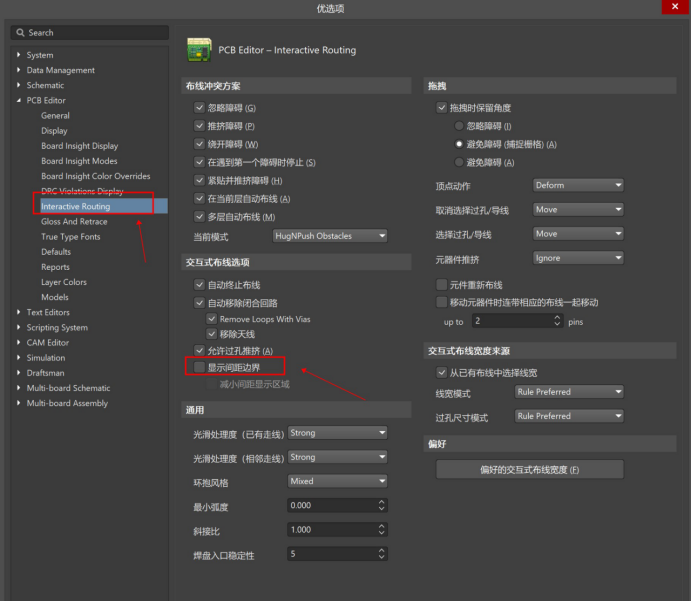The height and width of the screenshot is (602, 692).
Task: Open the 线宽模式 Rule Preferred dropdown
Action: [569, 392]
